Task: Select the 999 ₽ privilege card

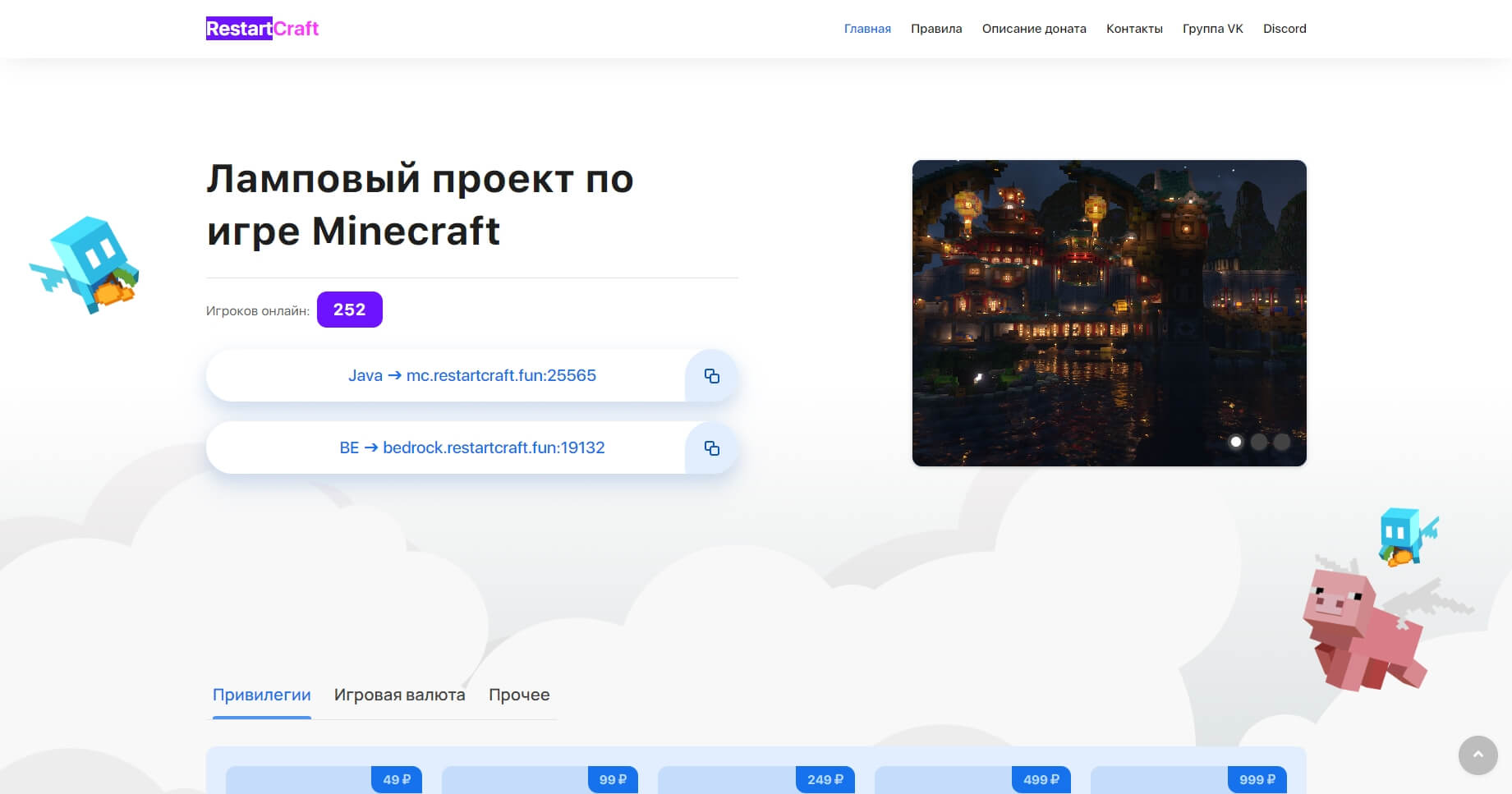Action: (x=1188, y=779)
